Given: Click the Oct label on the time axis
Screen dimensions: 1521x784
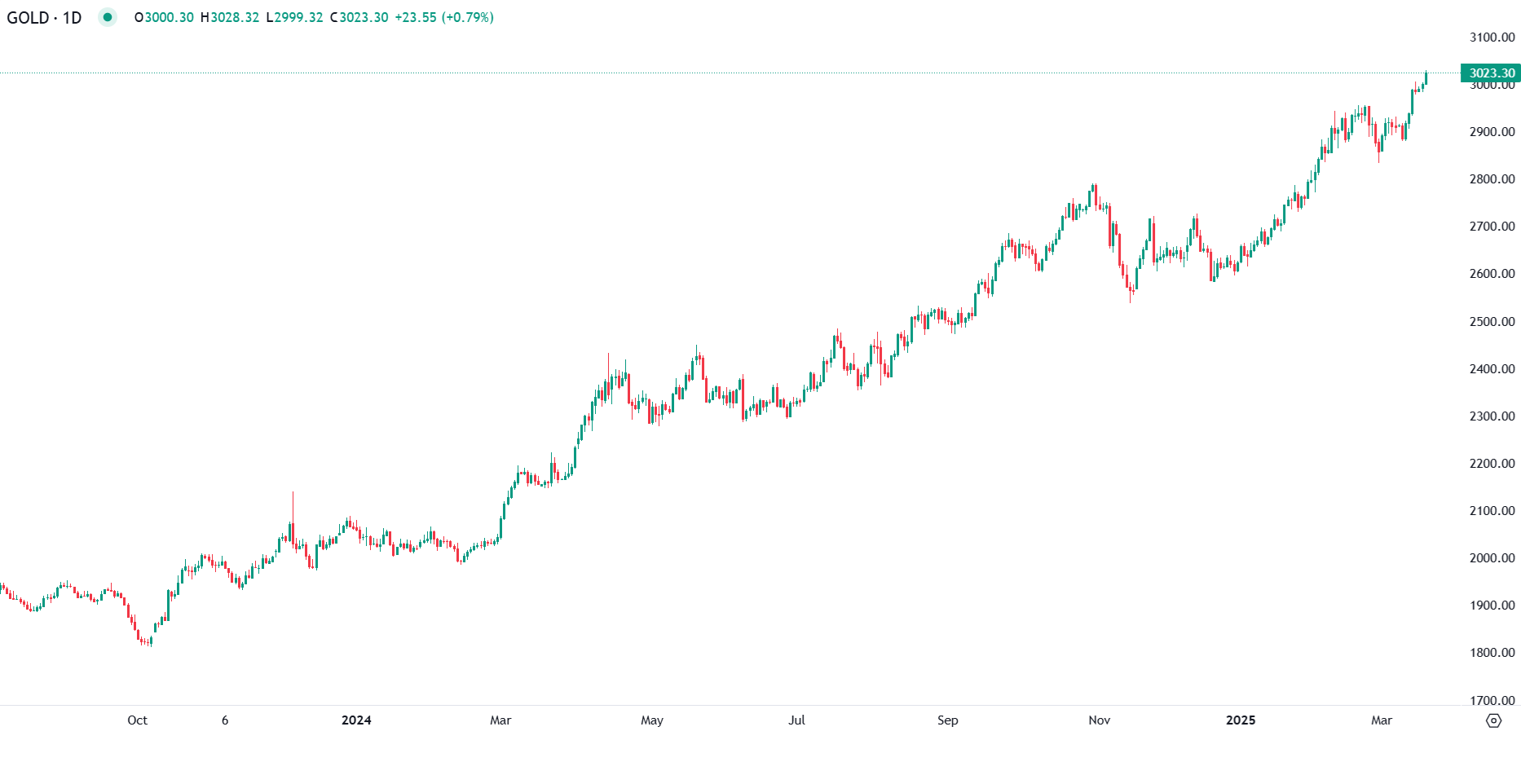Looking at the screenshot, I should pyautogui.click(x=137, y=720).
